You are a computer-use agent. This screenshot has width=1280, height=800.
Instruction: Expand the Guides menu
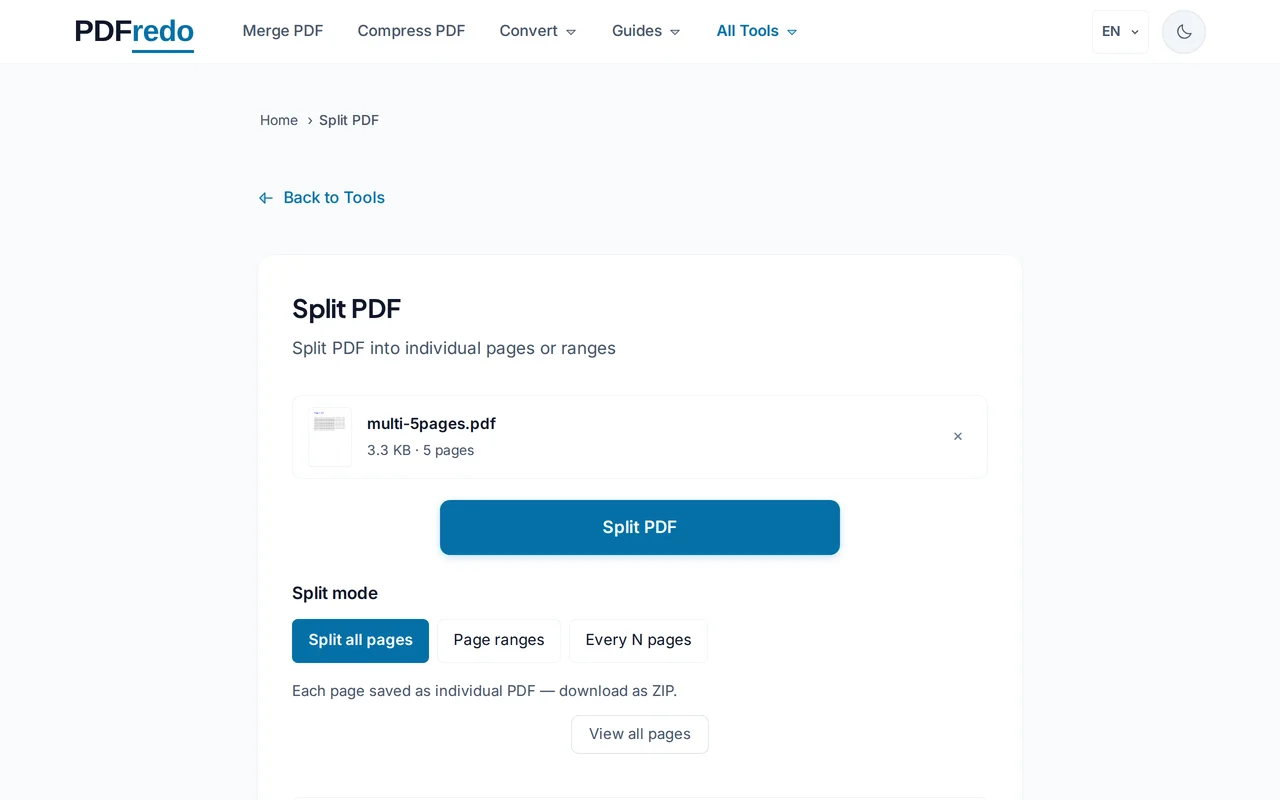pos(645,31)
